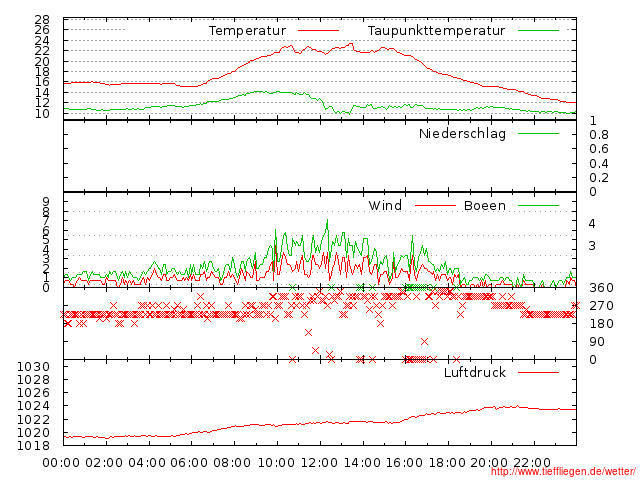Click the 0.8 precipitation axis value
This screenshot has width=640, height=480.
pos(599,135)
